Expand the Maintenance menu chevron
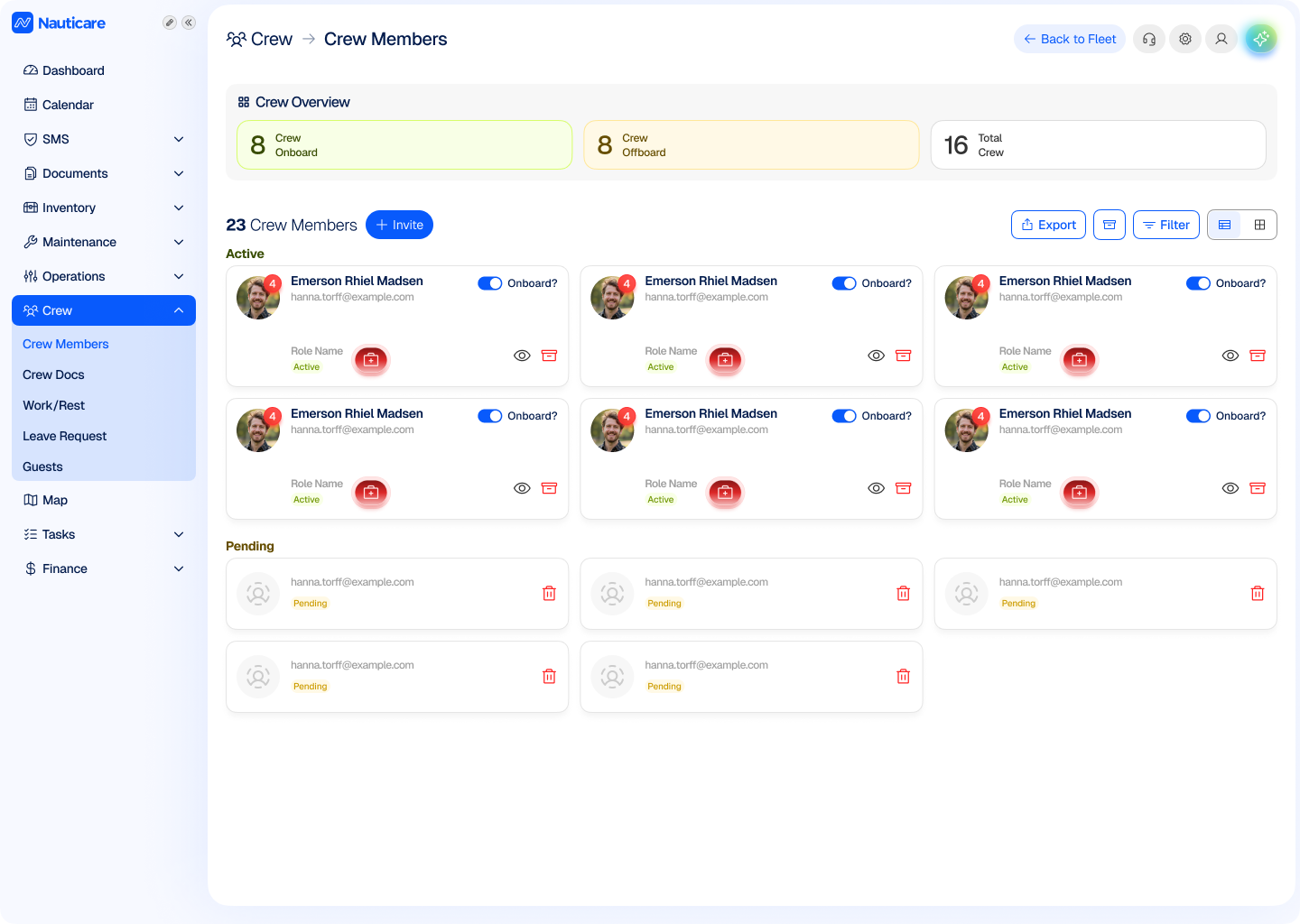 pyautogui.click(x=179, y=242)
